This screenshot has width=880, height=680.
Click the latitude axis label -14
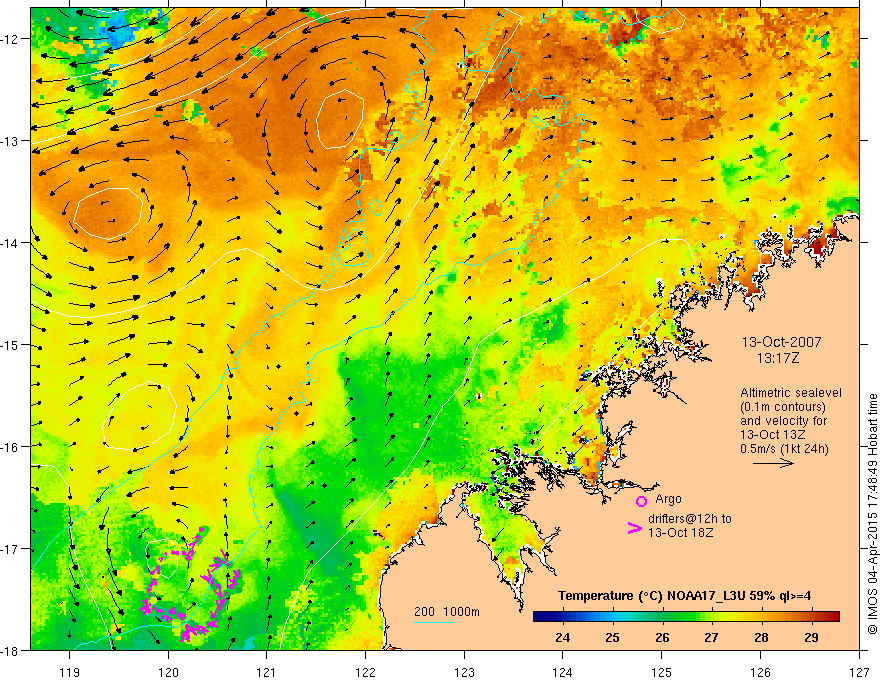[x=10, y=243]
